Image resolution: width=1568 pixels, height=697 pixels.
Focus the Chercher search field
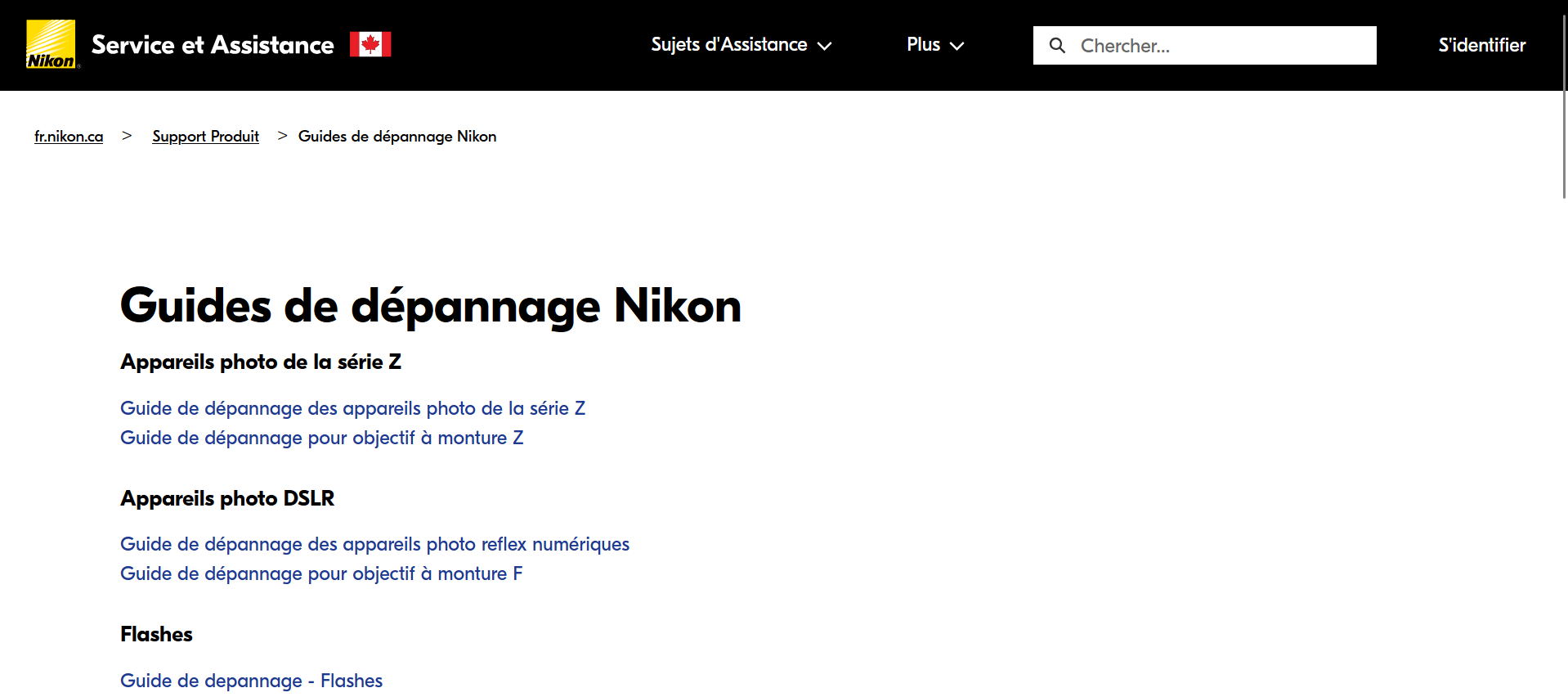[1222, 46]
